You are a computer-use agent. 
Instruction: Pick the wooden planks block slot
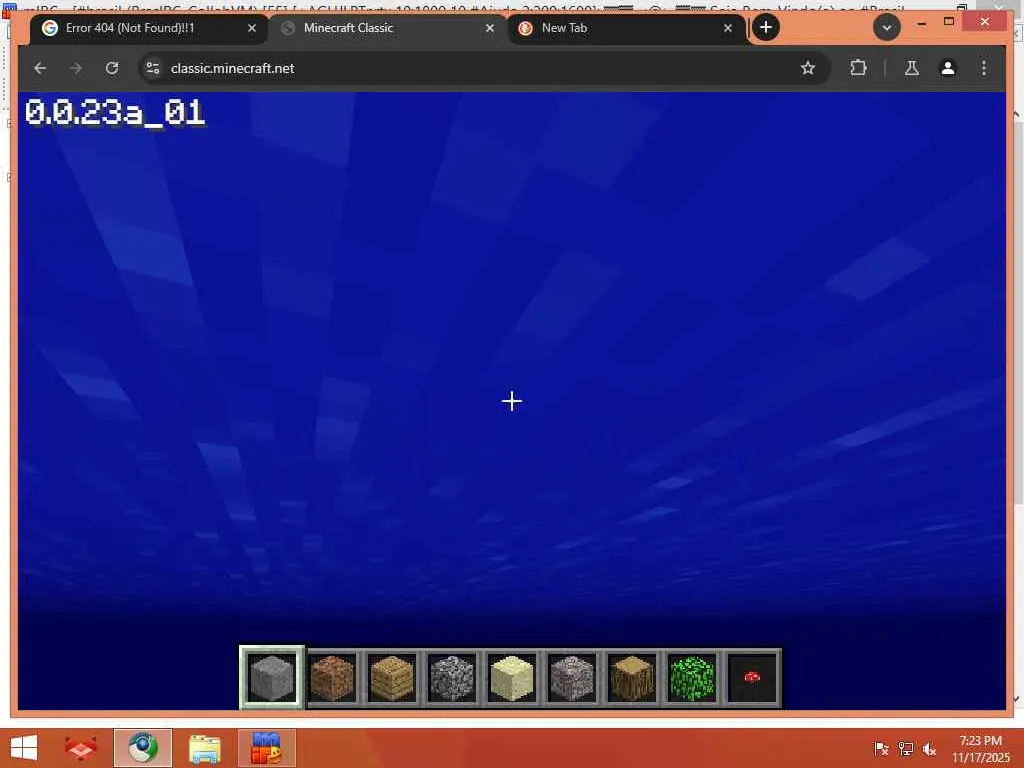coord(392,678)
